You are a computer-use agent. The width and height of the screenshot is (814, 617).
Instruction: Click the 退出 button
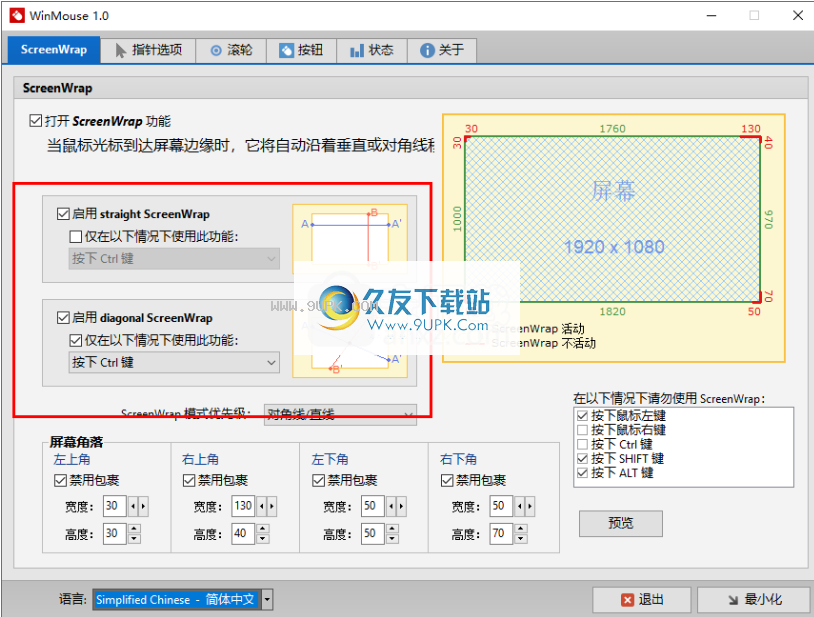642,600
